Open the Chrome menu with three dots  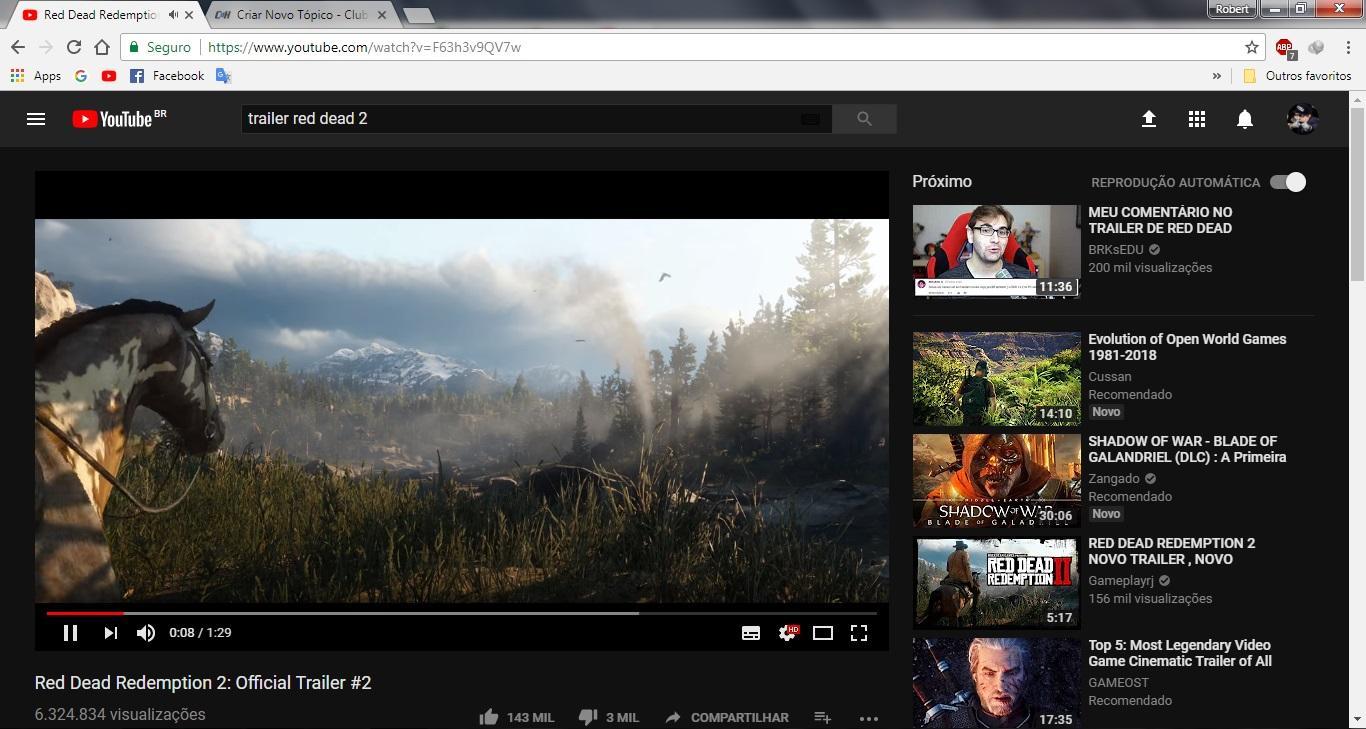[1348, 47]
